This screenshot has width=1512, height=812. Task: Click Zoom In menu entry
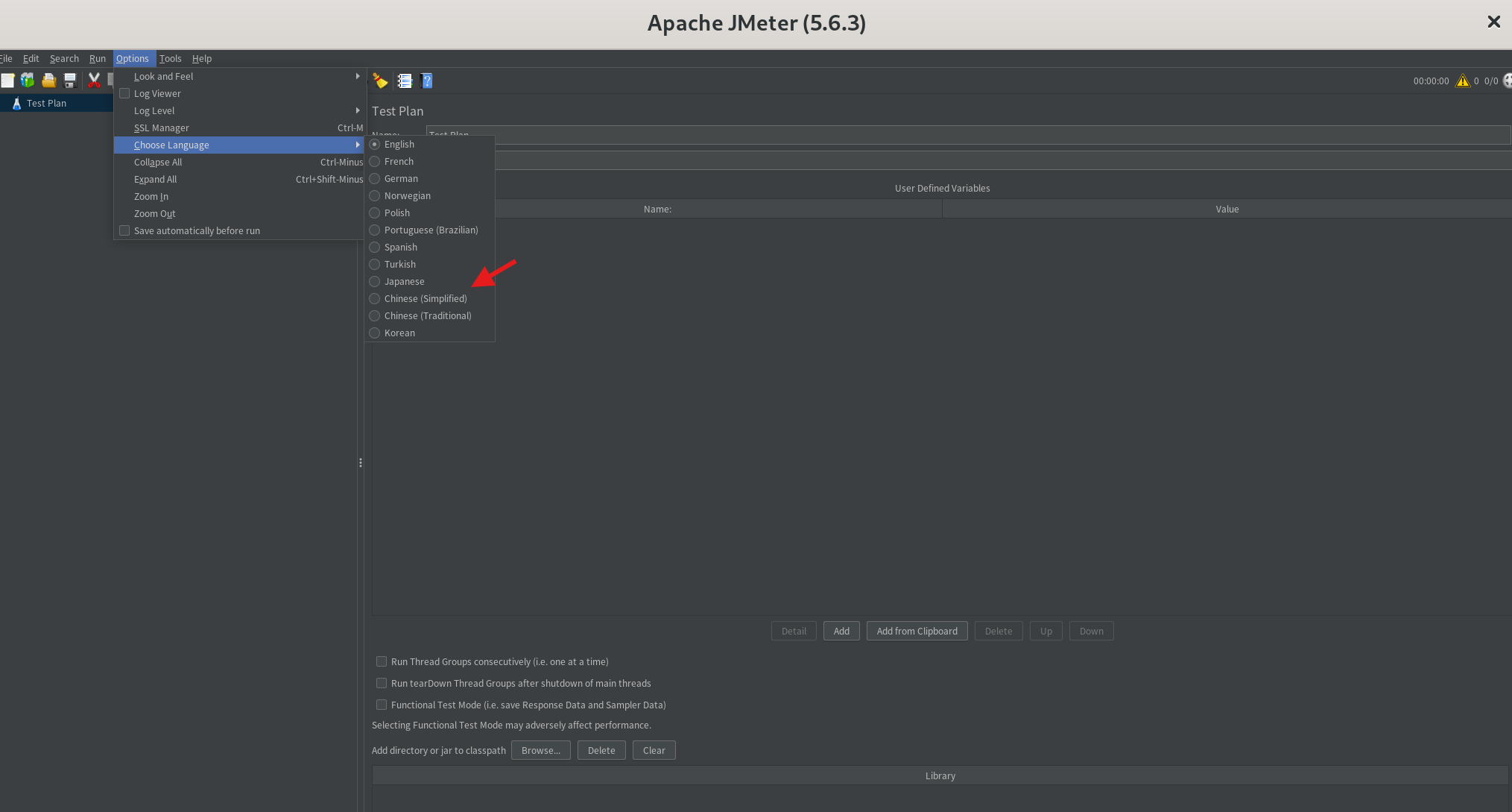pyautogui.click(x=238, y=197)
